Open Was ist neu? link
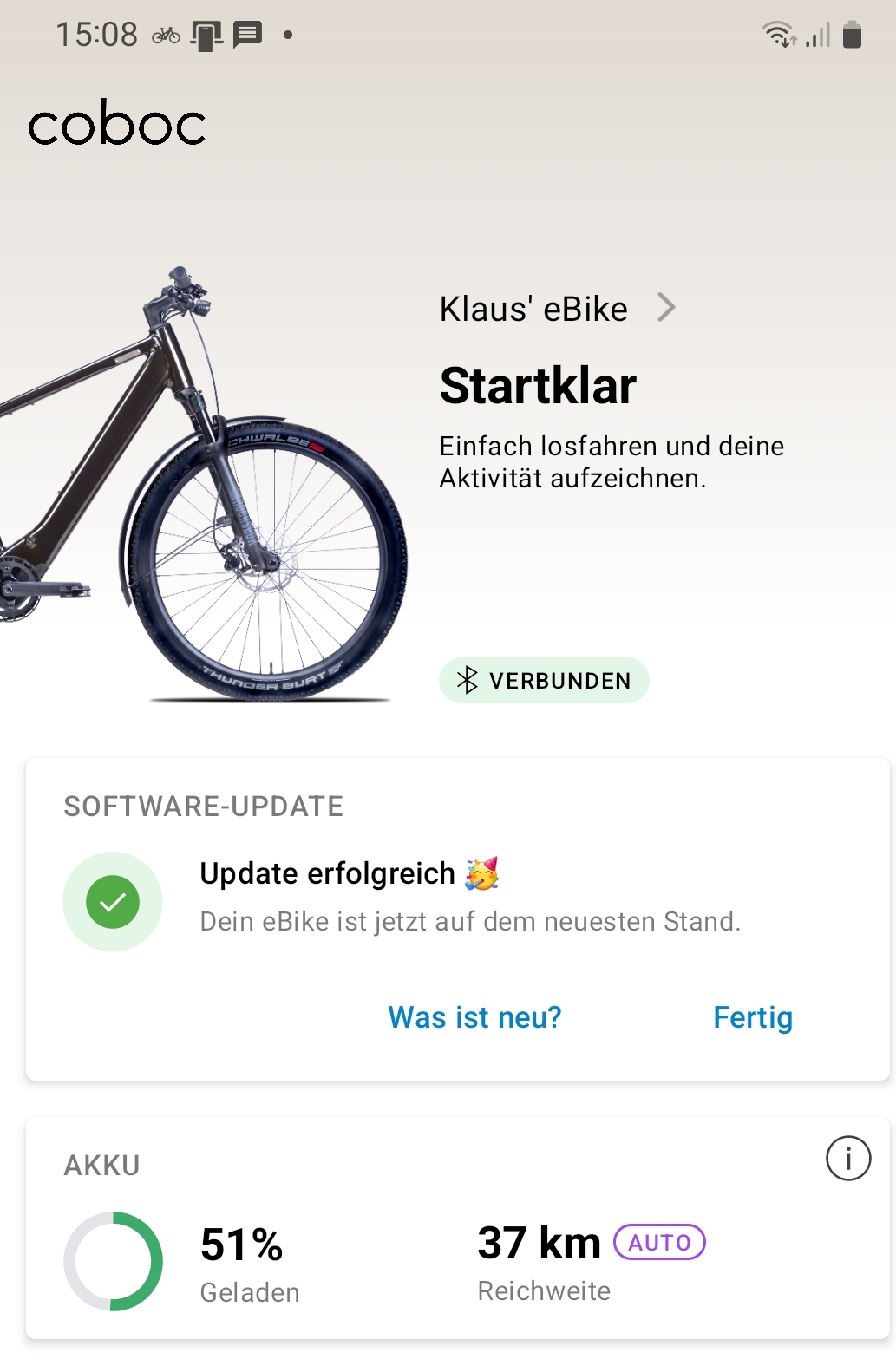Image resolution: width=896 pixels, height=1359 pixels. click(474, 1016)
